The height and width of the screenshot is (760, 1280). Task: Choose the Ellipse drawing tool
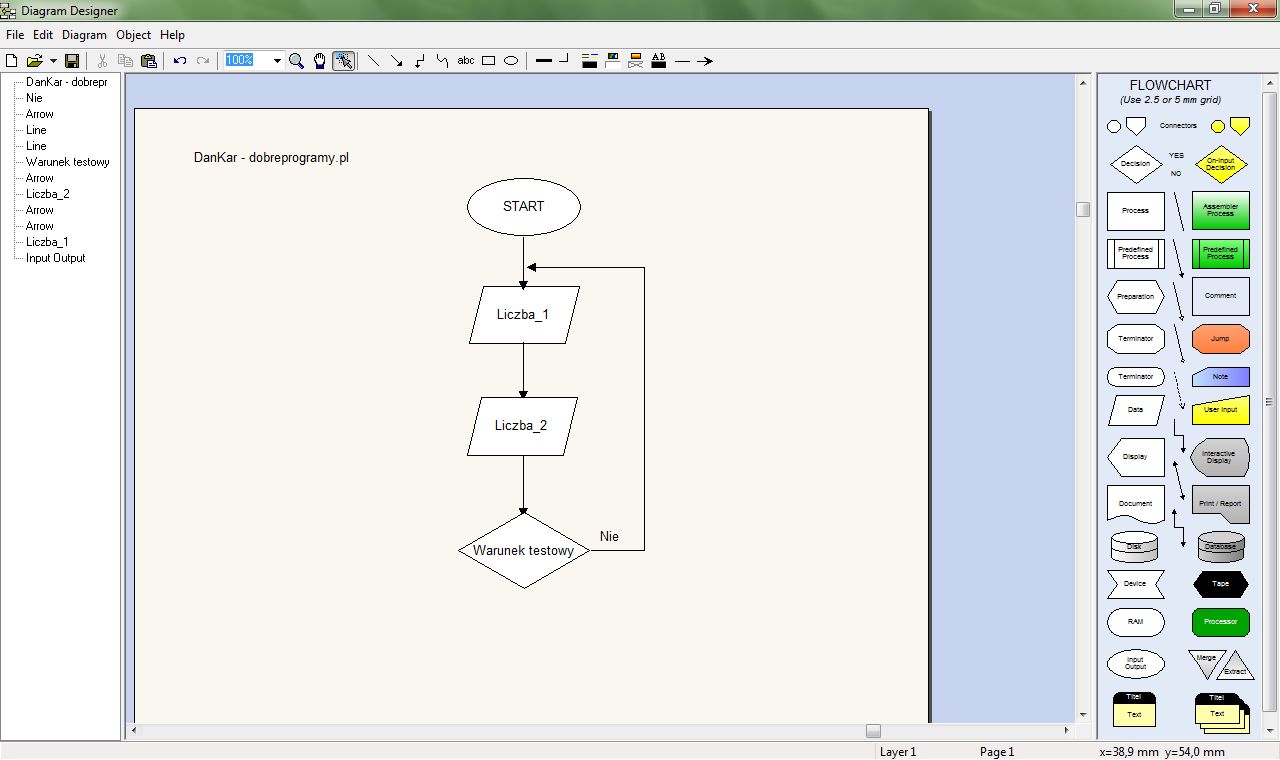coord(510,61)
